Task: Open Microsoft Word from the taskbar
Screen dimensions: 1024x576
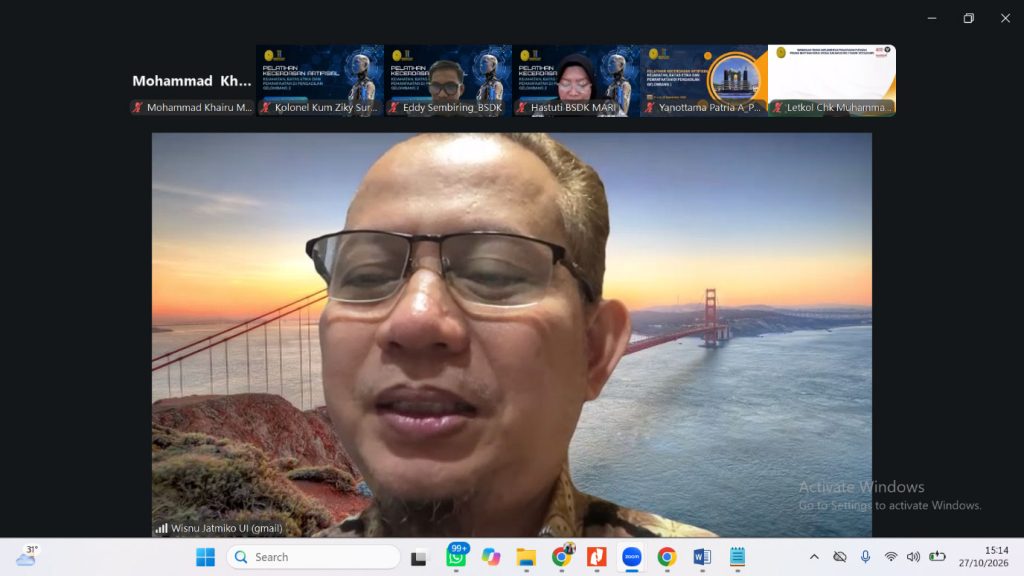Action: pos(702,557)
